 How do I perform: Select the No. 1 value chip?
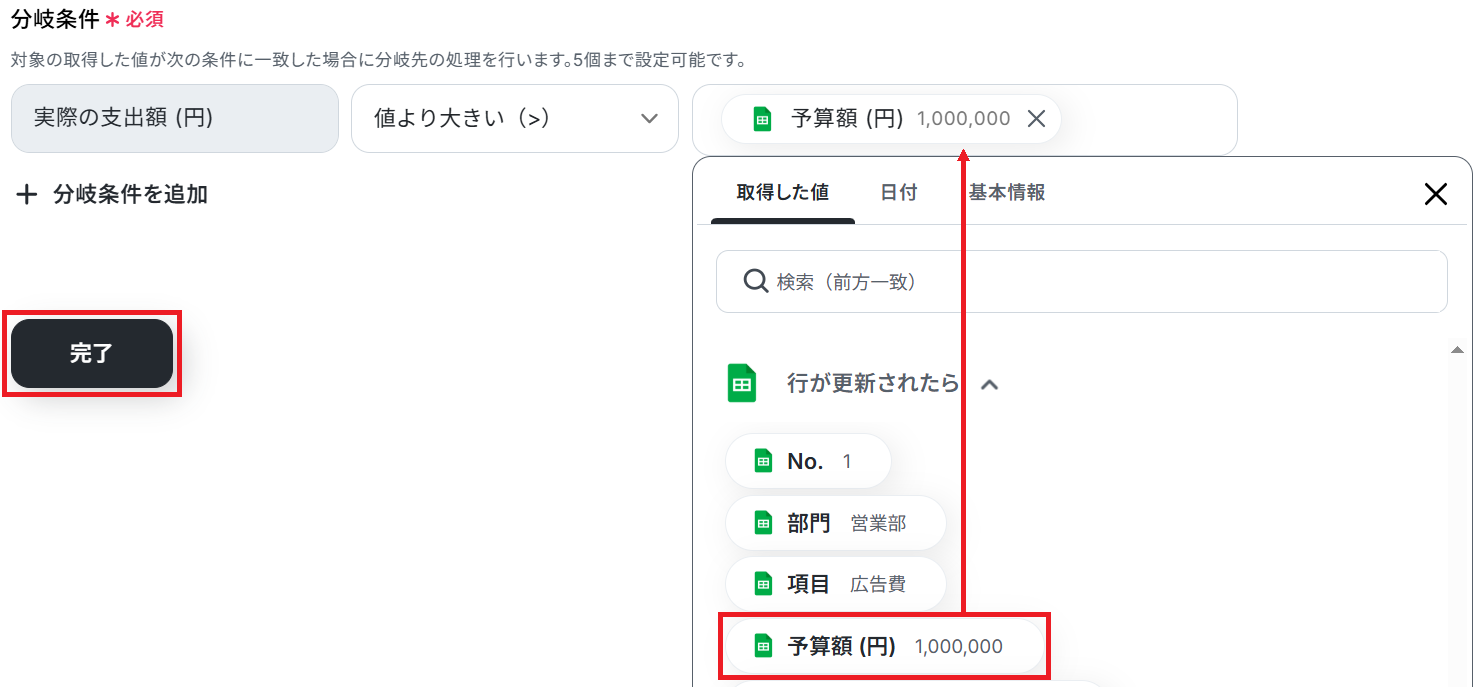click(808, 461)
